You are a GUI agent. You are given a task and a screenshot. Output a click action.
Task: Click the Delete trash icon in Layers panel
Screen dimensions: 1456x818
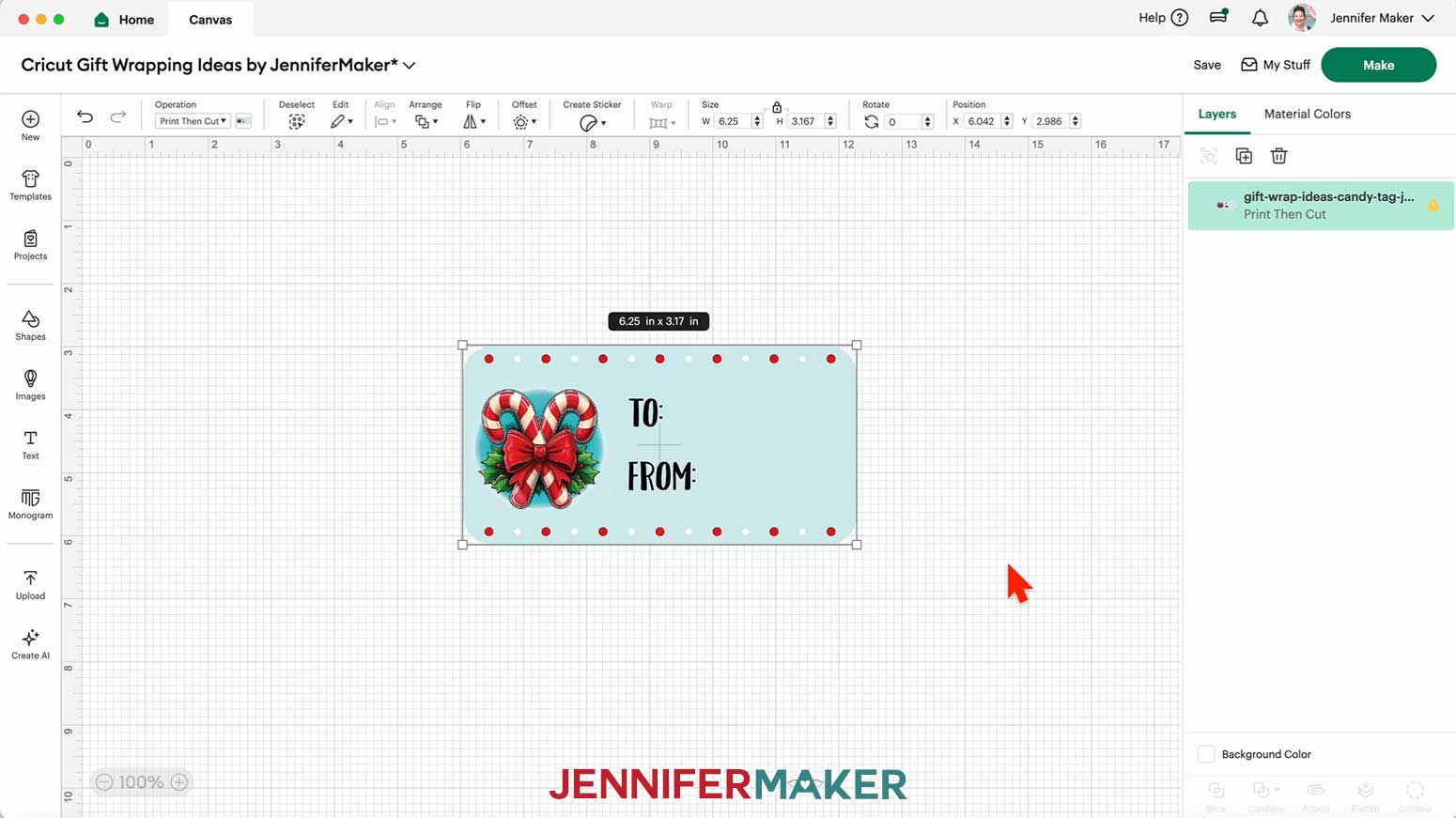1278,156
